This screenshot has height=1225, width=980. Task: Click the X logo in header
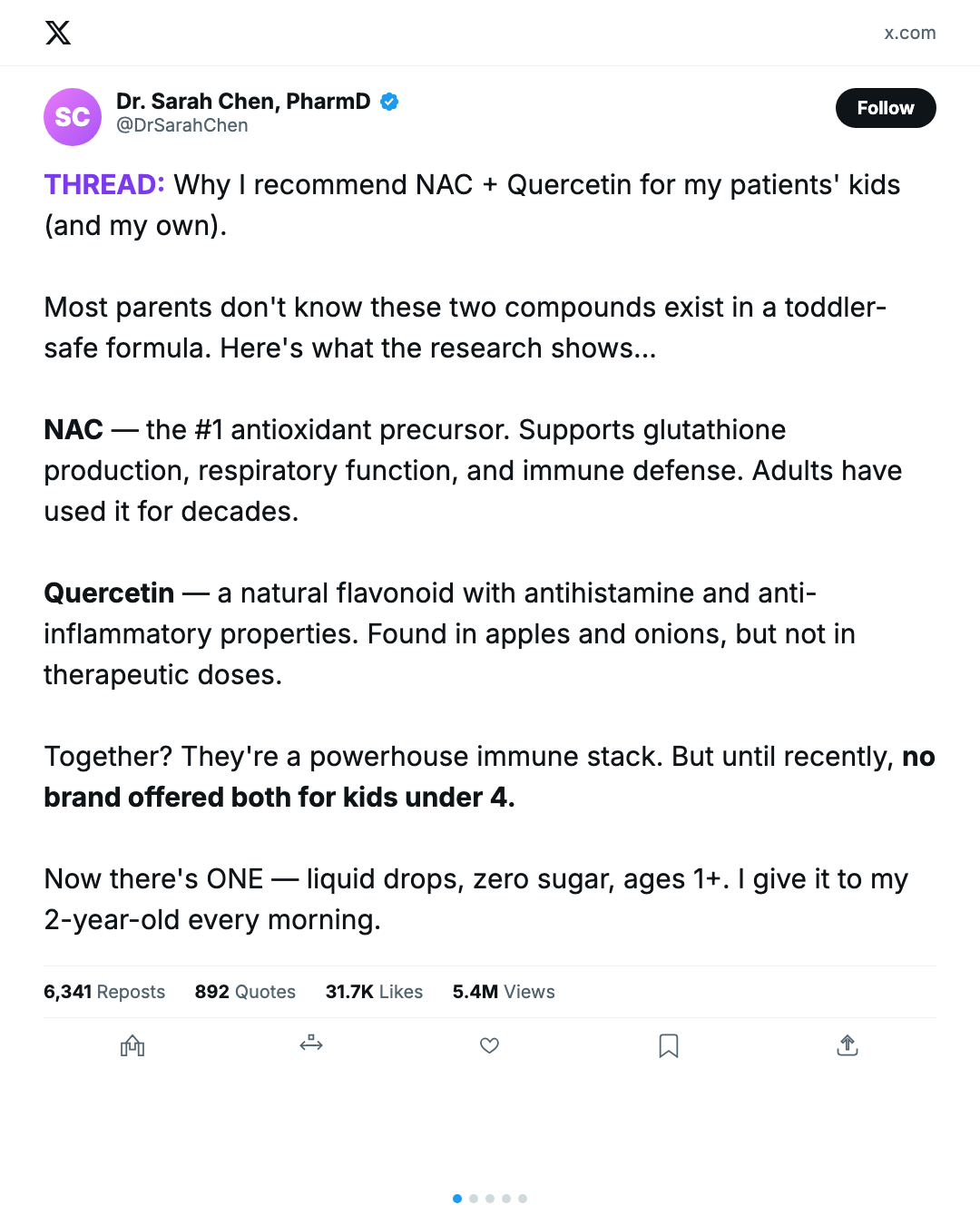[x=58, y=34]
